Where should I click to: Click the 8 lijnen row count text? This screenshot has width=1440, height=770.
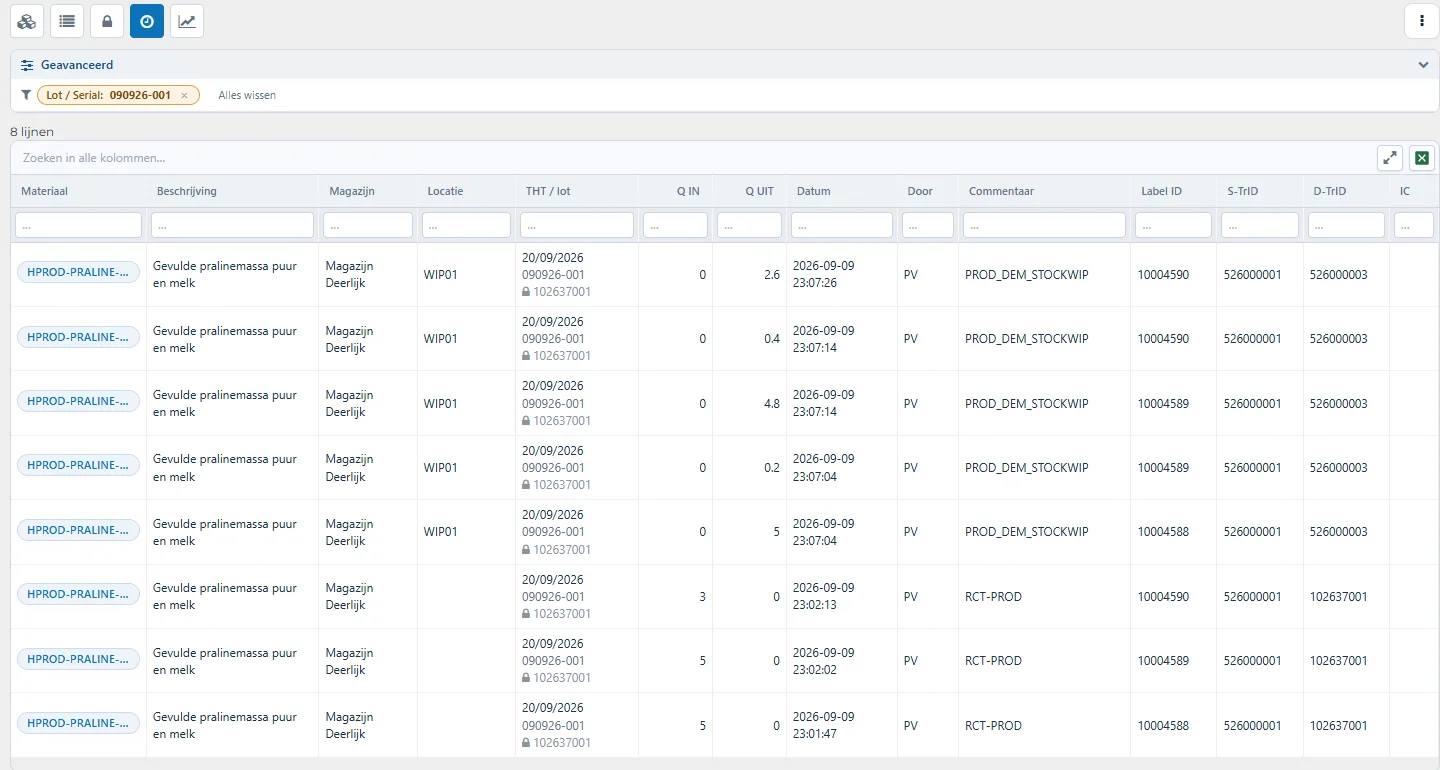[x=32, y=132]
